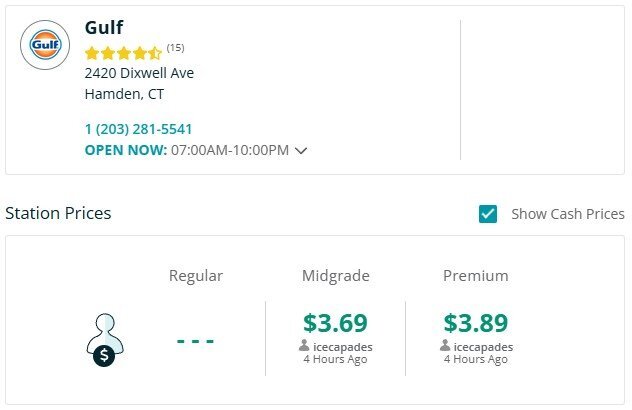Click the Regular price dashes placeholder
Viewport: 632px width, 410px height.
pos(195,340)
